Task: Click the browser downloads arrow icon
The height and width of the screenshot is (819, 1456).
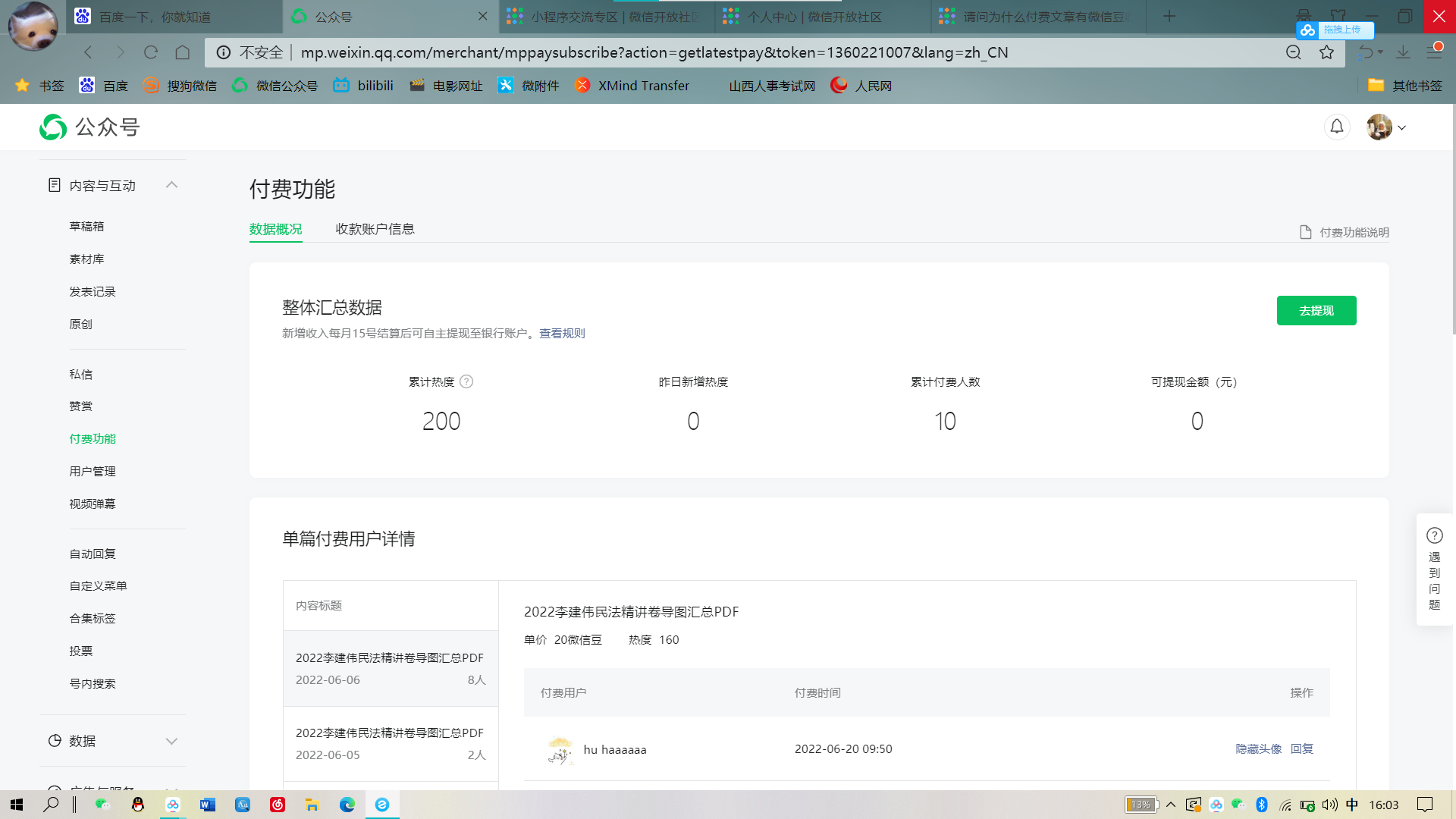Action: coord(1403,52)
